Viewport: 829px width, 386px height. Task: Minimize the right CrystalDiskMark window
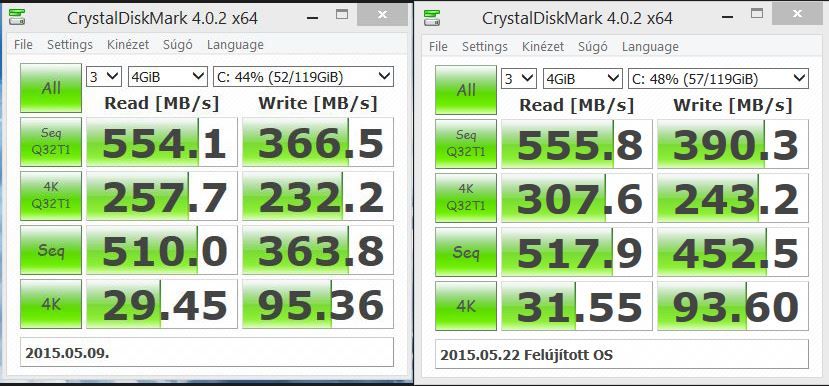point(727,16)
